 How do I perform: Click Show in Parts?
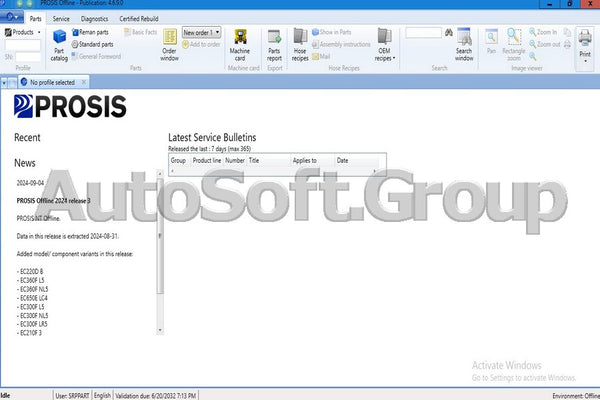331,32
